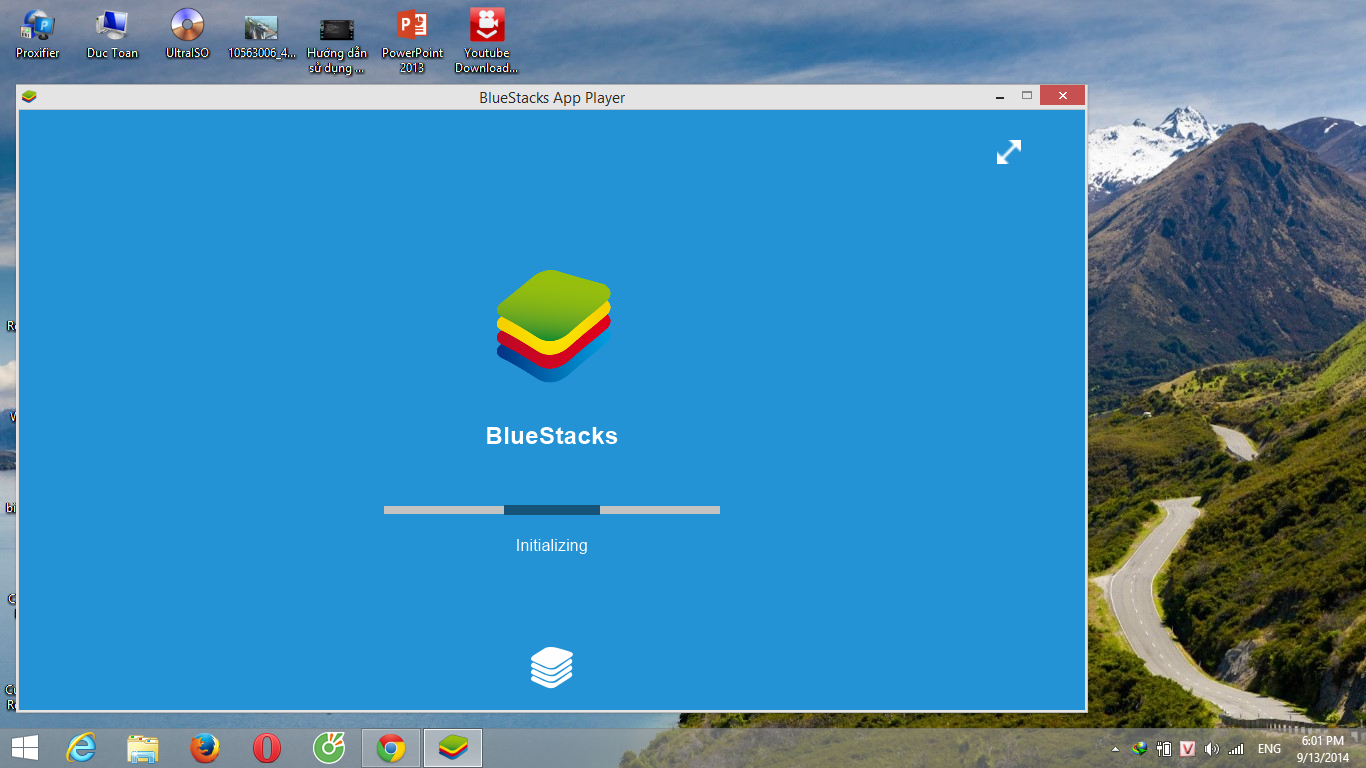Image resolution: width=1366 pixels, height=768 pixels.
Task: Click the fullscreen arrows icon in BlueStacks
Action: click(1009, 152)
